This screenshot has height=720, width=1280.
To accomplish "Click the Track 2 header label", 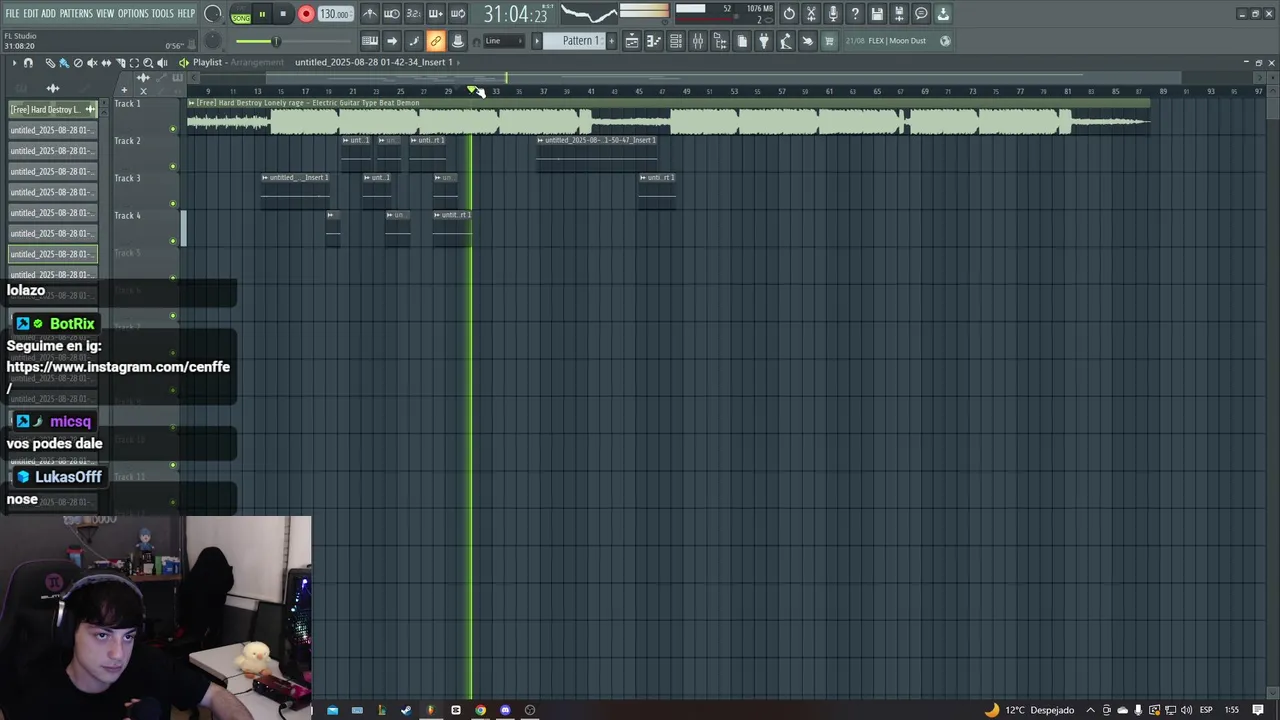I will coord(128,141).
